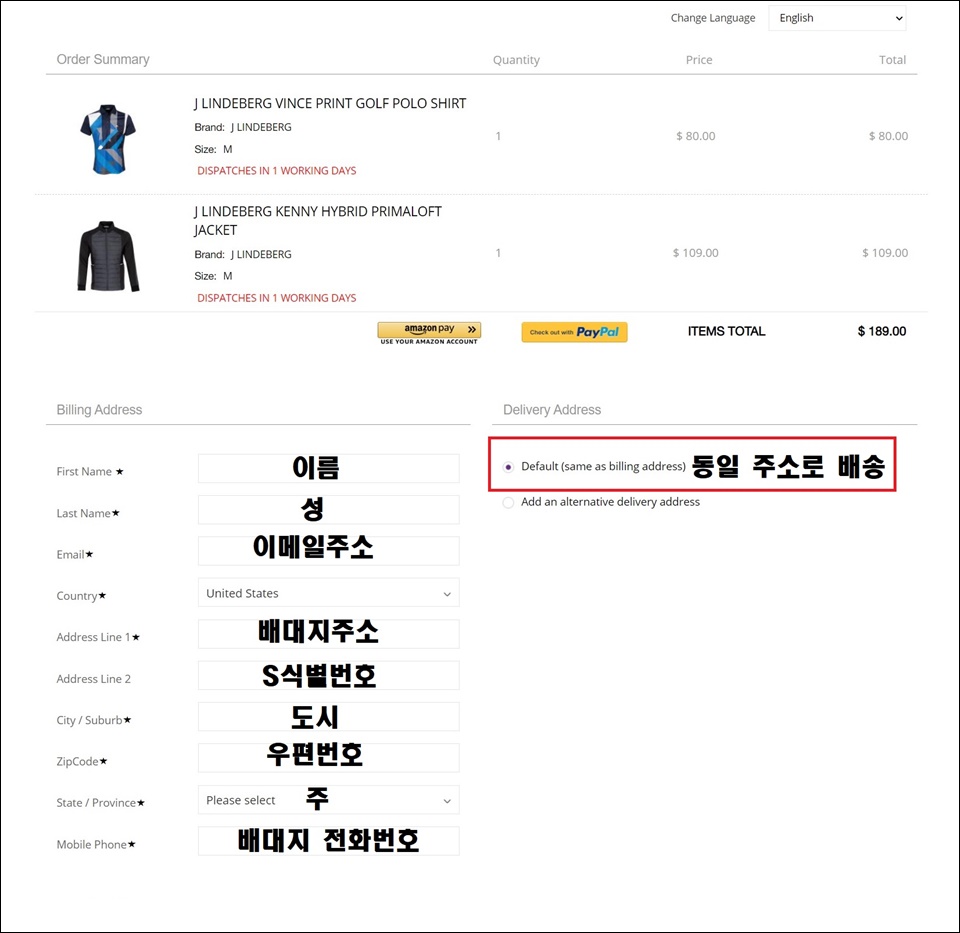The height and width of the screenshot is (933, 960).
Task: Focus the Mobile Phone input field
Action: (x=329, y=841)
